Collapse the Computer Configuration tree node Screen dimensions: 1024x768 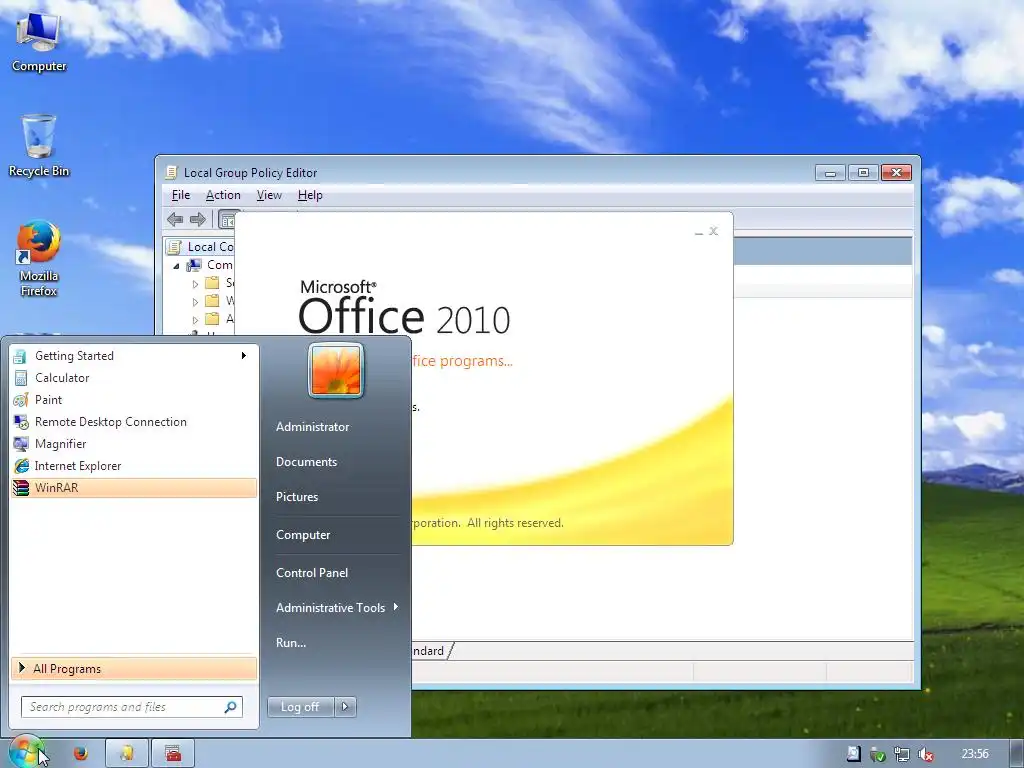176,266
